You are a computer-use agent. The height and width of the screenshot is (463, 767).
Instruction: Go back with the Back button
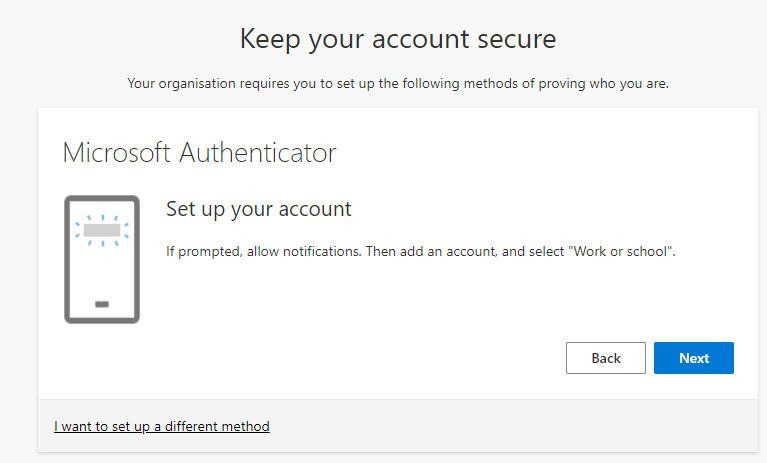pos(606,358)
